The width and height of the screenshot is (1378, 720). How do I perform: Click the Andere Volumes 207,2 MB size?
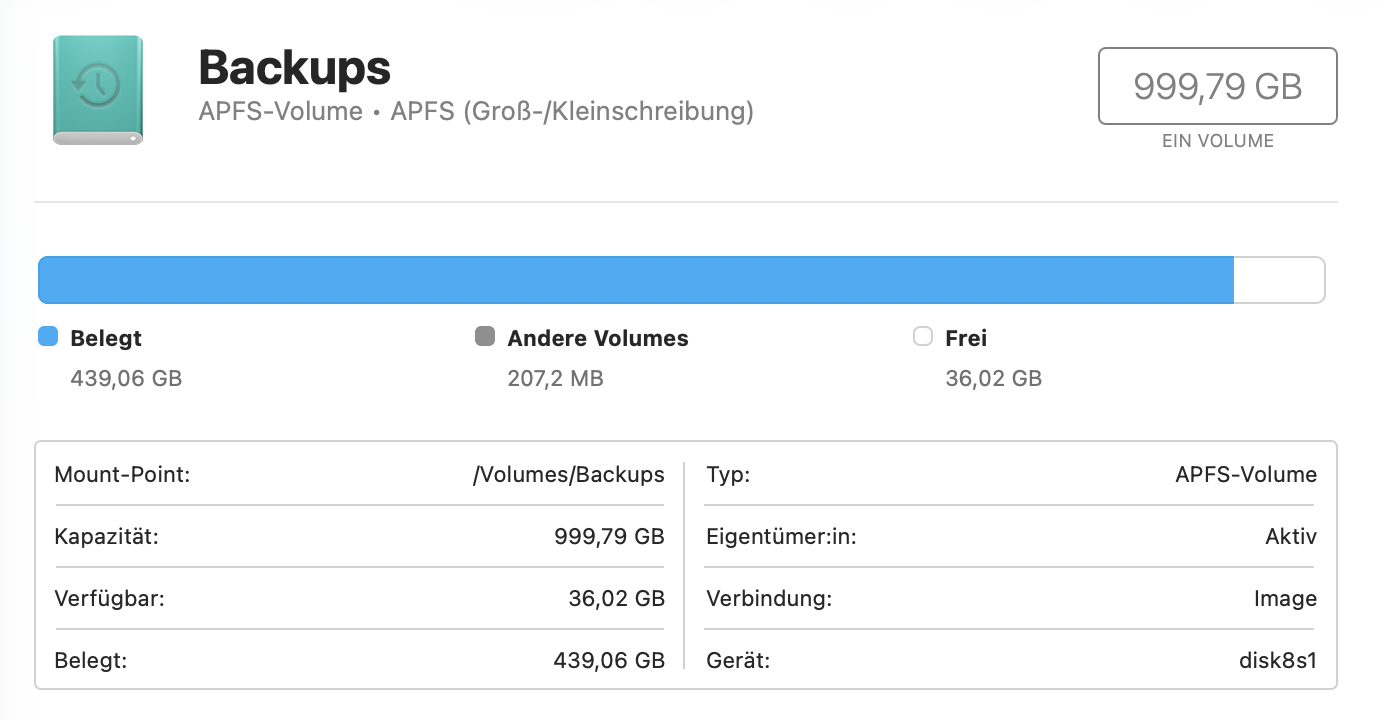click(x=555, y=379)
